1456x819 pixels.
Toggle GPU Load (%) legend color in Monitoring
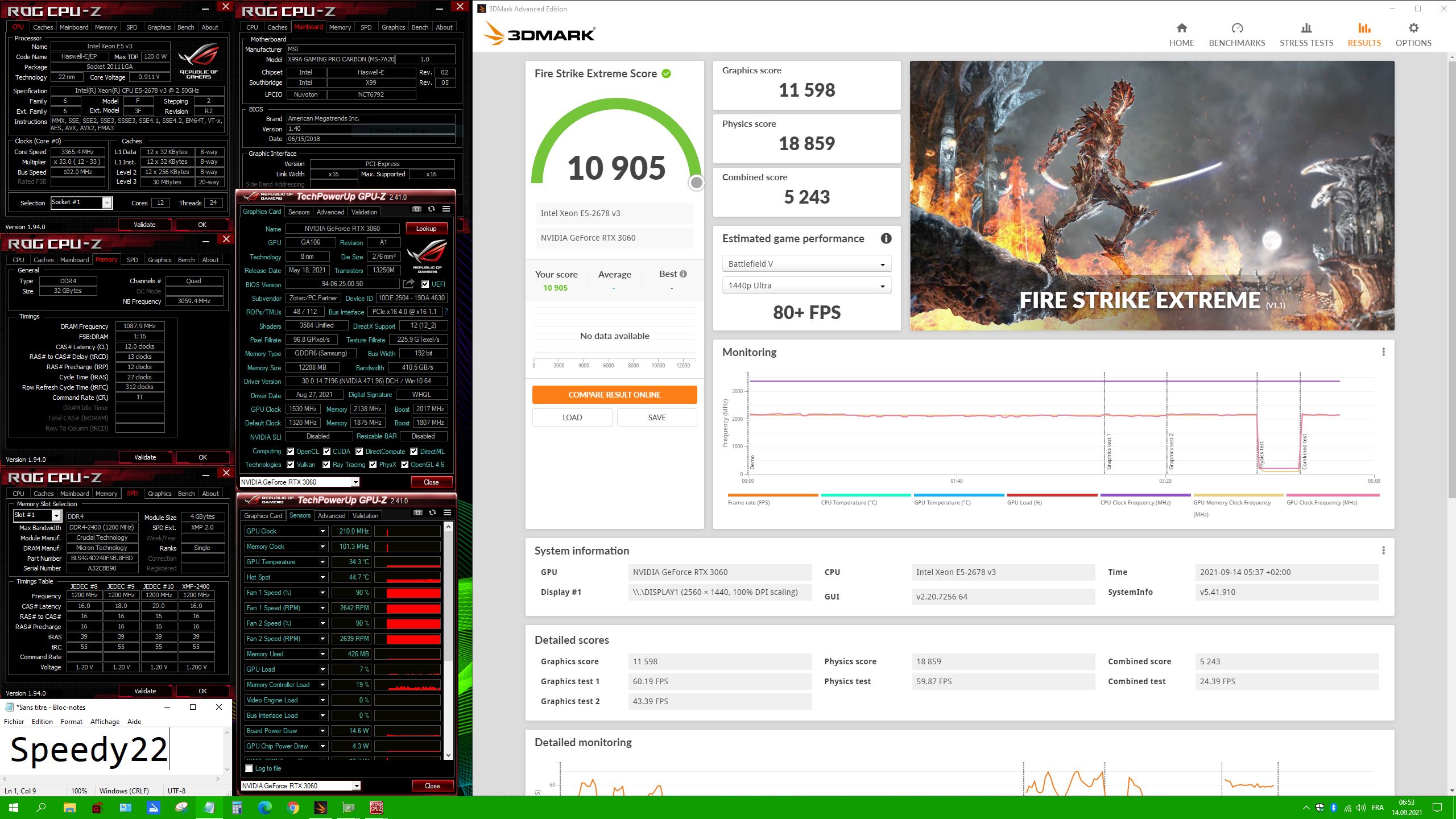1052,495
